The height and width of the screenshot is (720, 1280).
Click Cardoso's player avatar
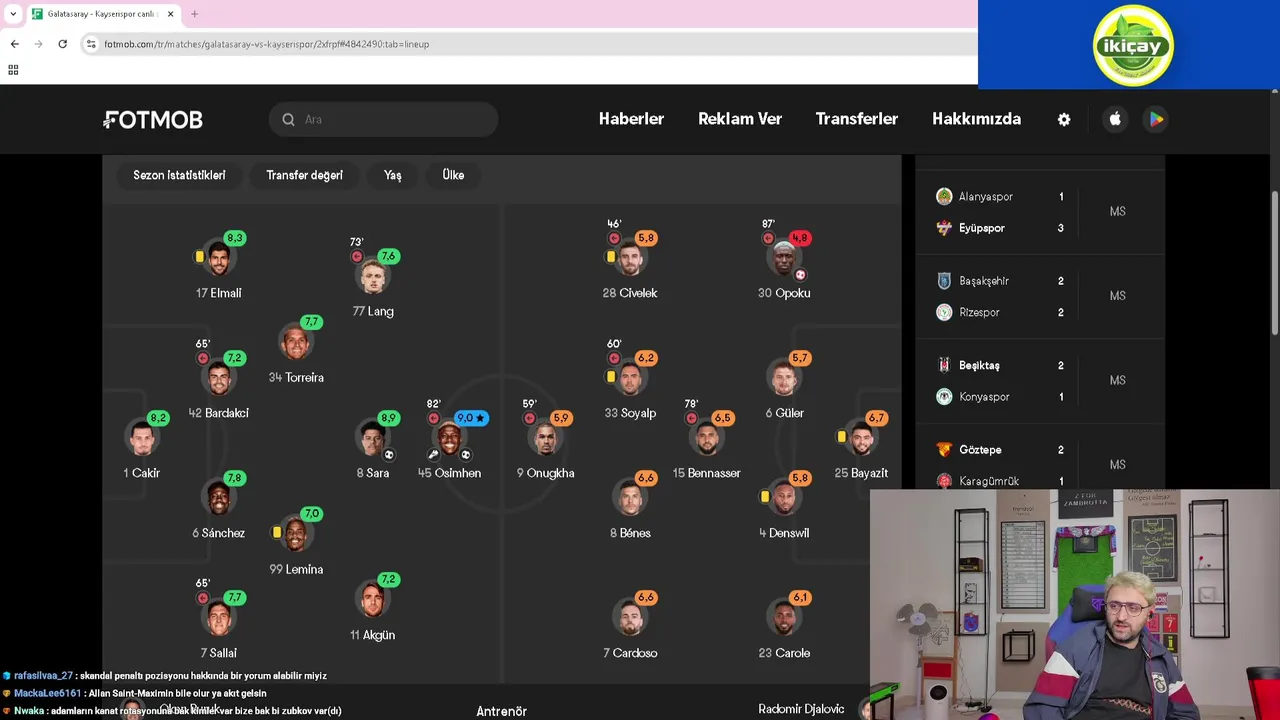[630, 618]
